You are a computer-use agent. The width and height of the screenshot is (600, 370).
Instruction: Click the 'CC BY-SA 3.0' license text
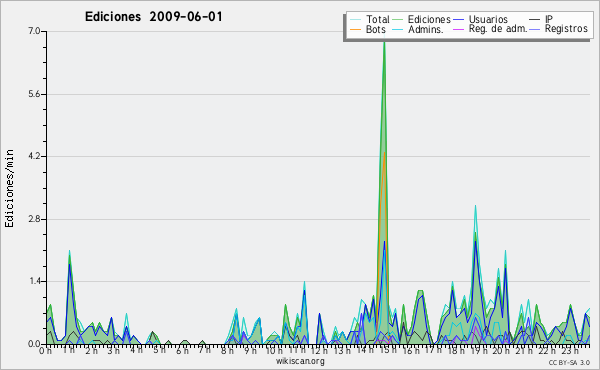(x=569, y=363)
